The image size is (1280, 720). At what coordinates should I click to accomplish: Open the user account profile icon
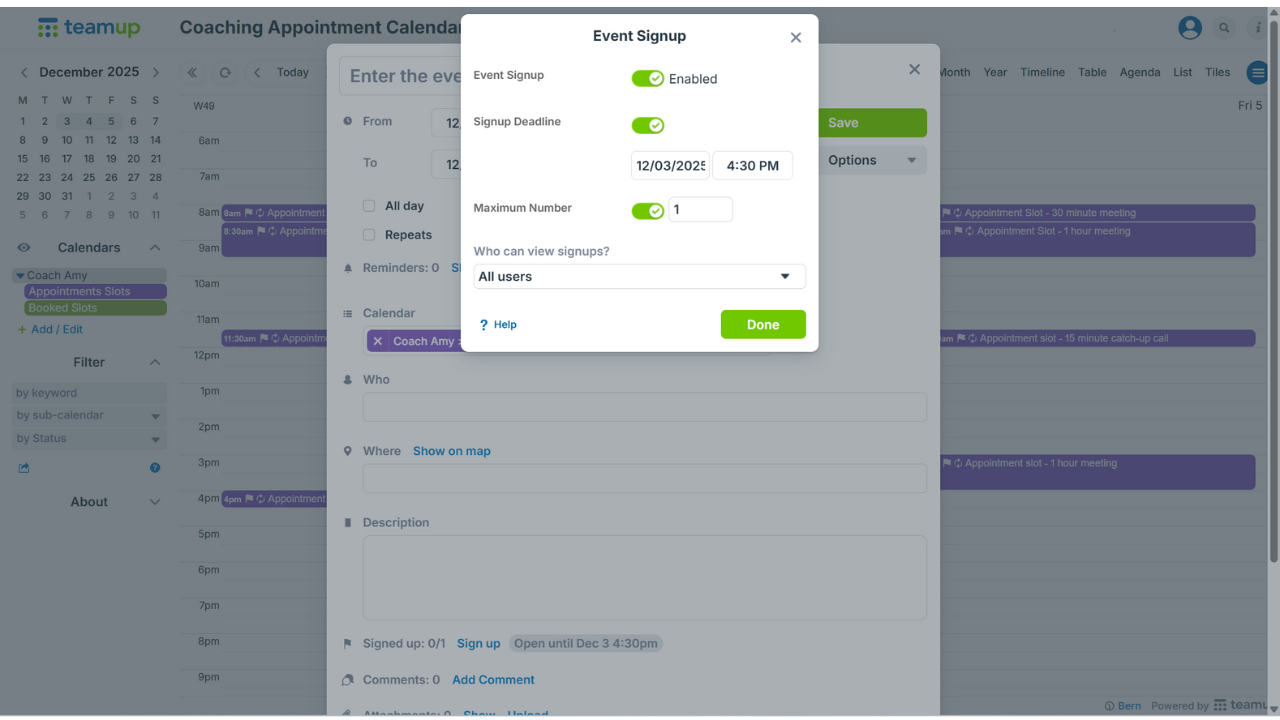tap(1189, 28)
